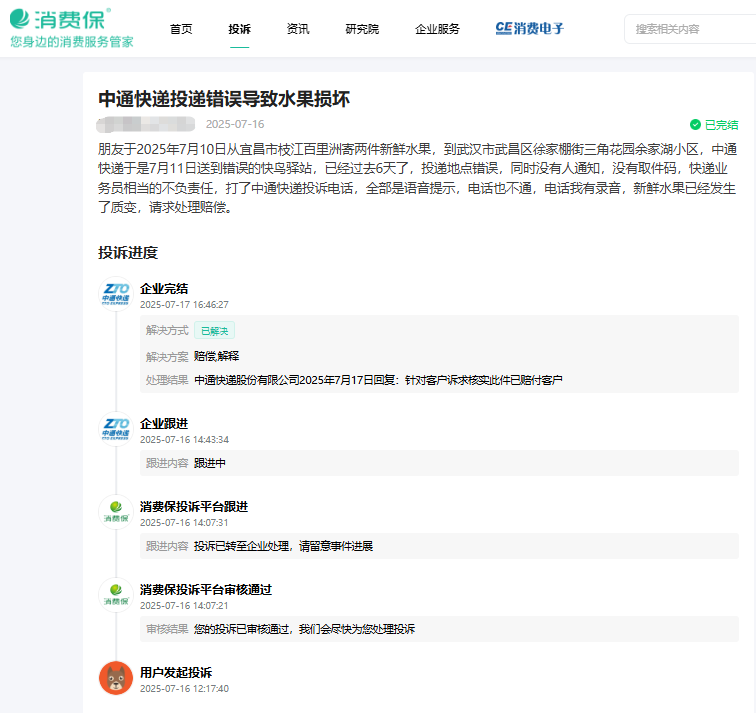Click the text 您的投诉已审核通过，我们会尽快为您处理投诉

click(304, 629)
